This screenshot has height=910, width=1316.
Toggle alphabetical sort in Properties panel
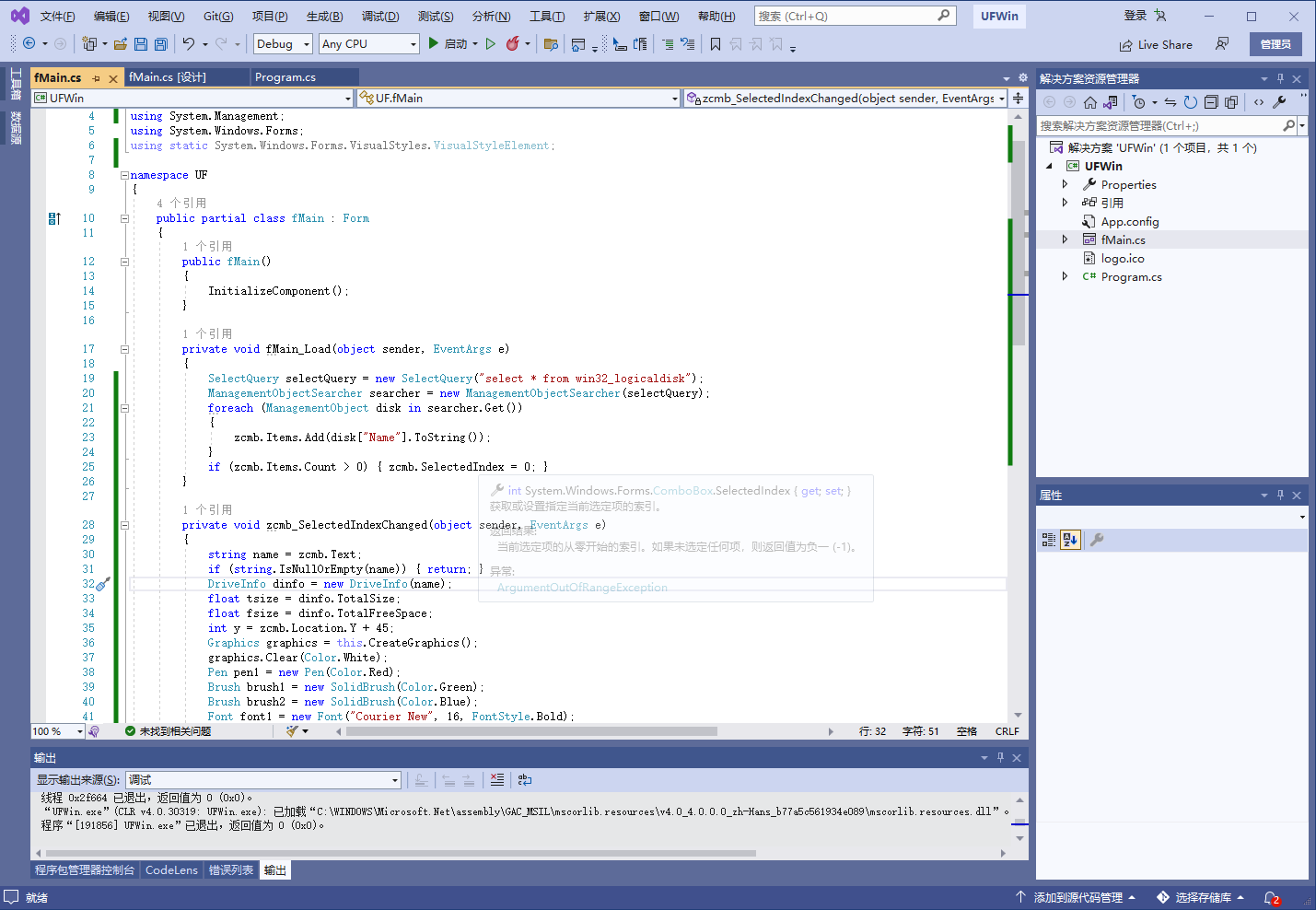click(1070, 540)
